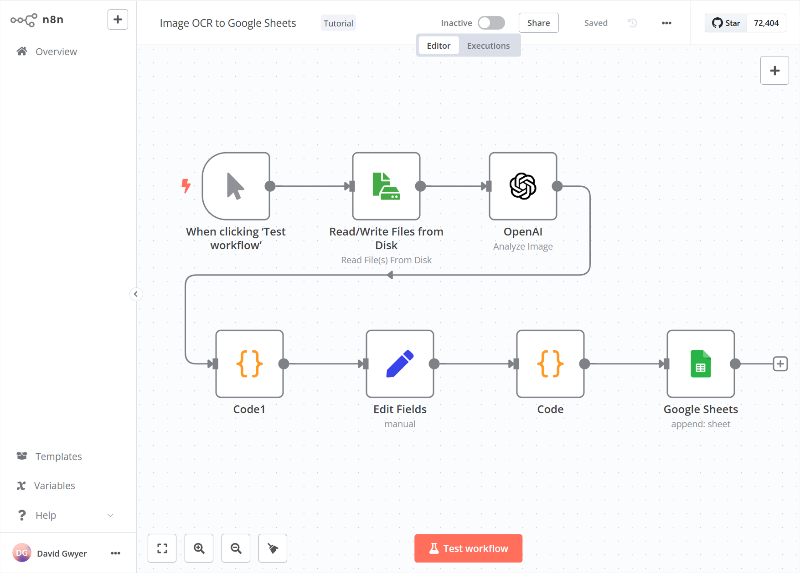The width and height of the screenshot is (800, 573).
Task: Toggle the workflow Inactive switch
Action: [x=490, y=23]
